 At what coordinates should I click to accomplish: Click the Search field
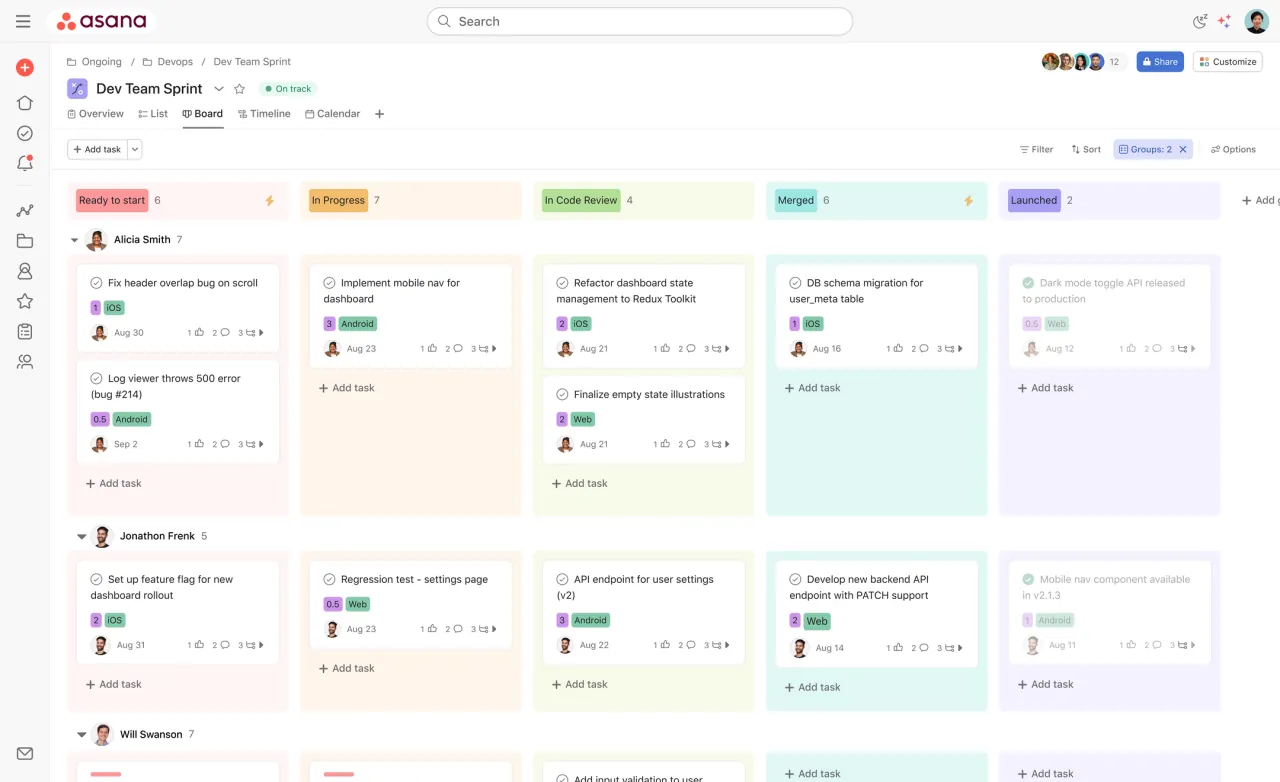point(640,21)
